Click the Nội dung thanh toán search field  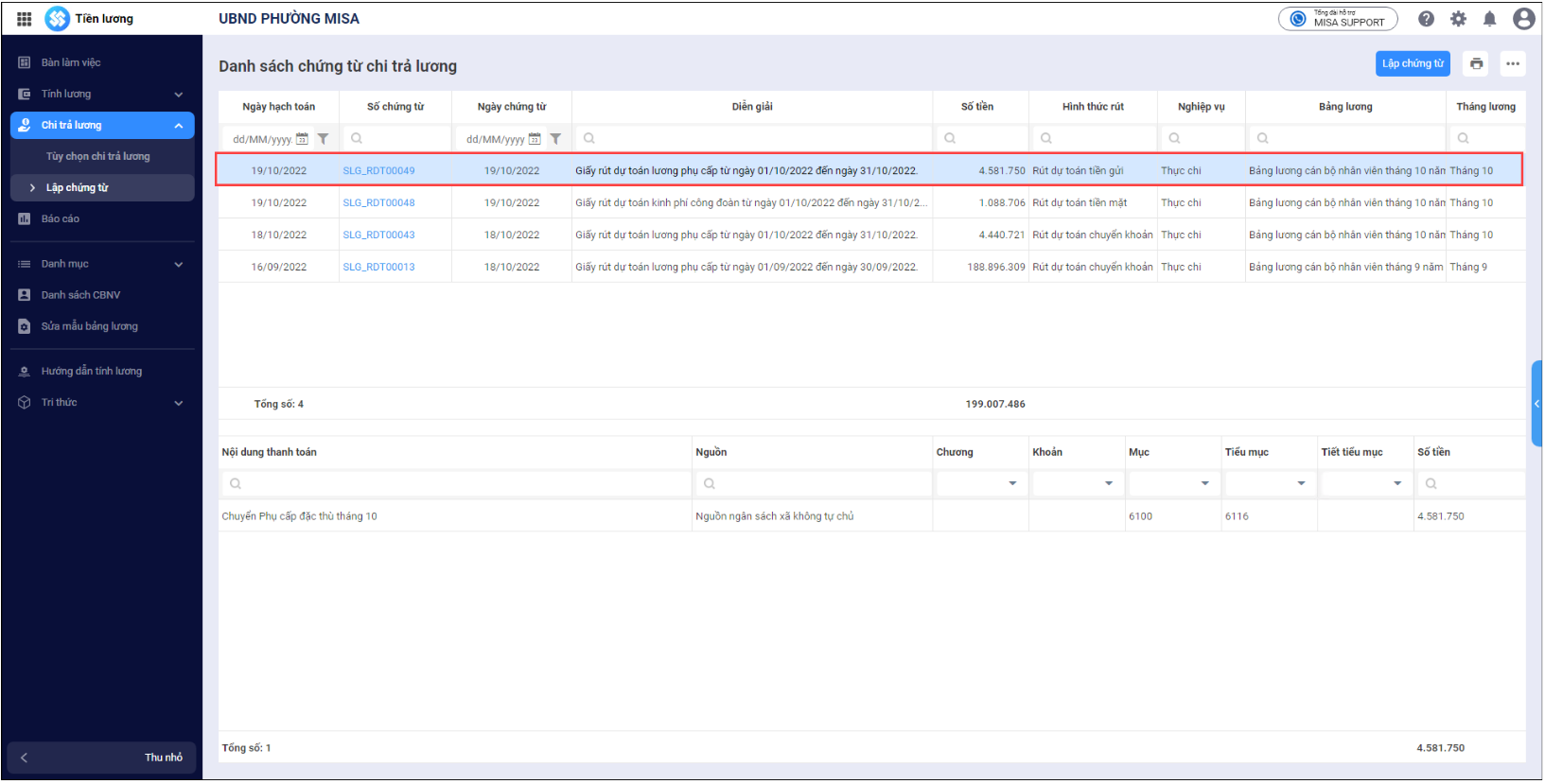[456, 483]
